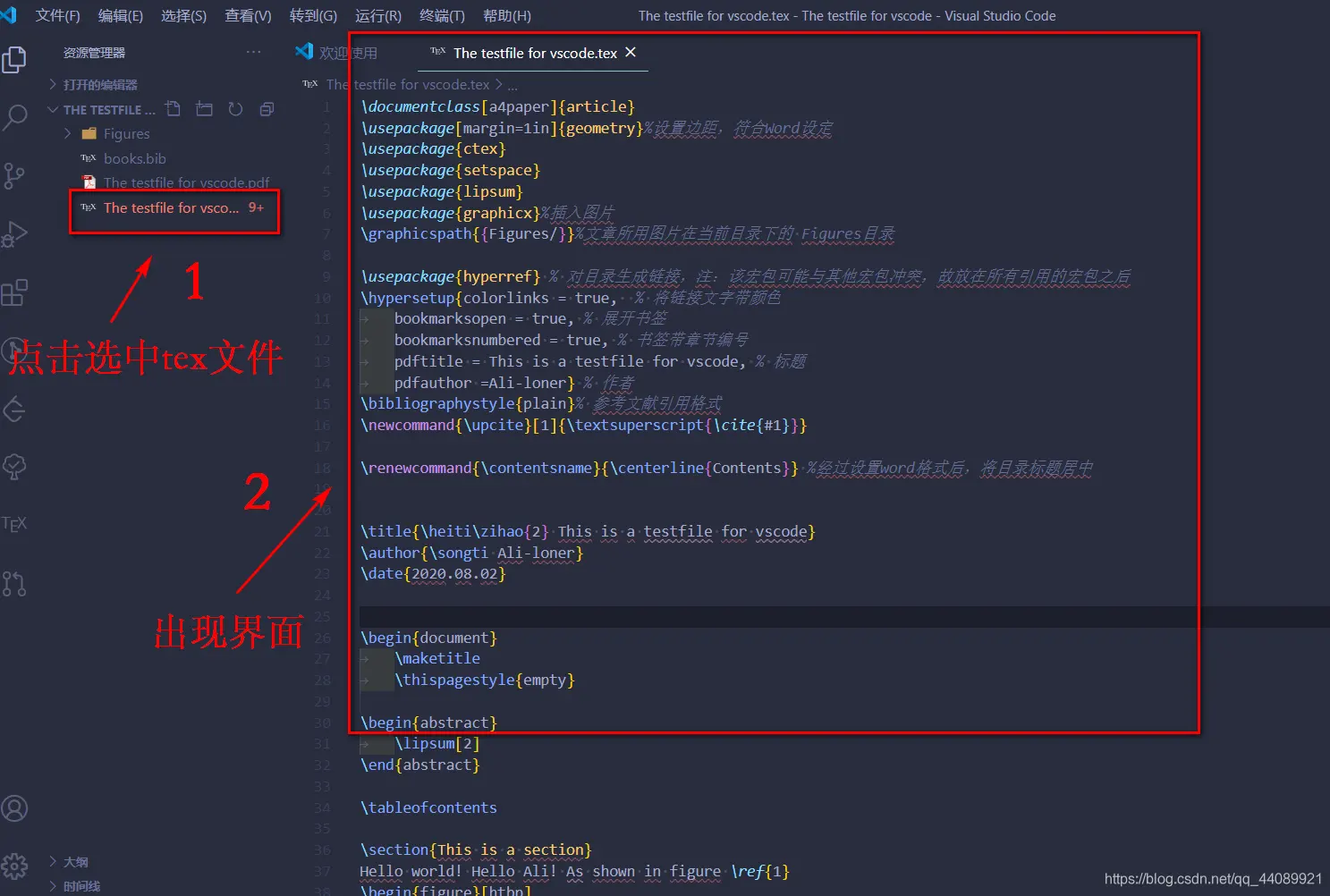The width and height of the screenshot is (1330, 896).
Task: Open the 终端(T) menu
Action: point(442,16)
